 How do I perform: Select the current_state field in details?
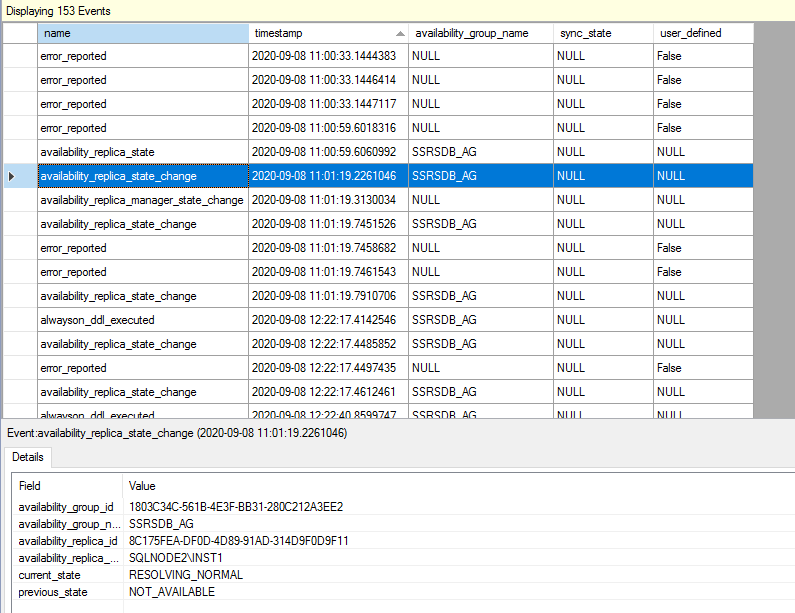50,575
